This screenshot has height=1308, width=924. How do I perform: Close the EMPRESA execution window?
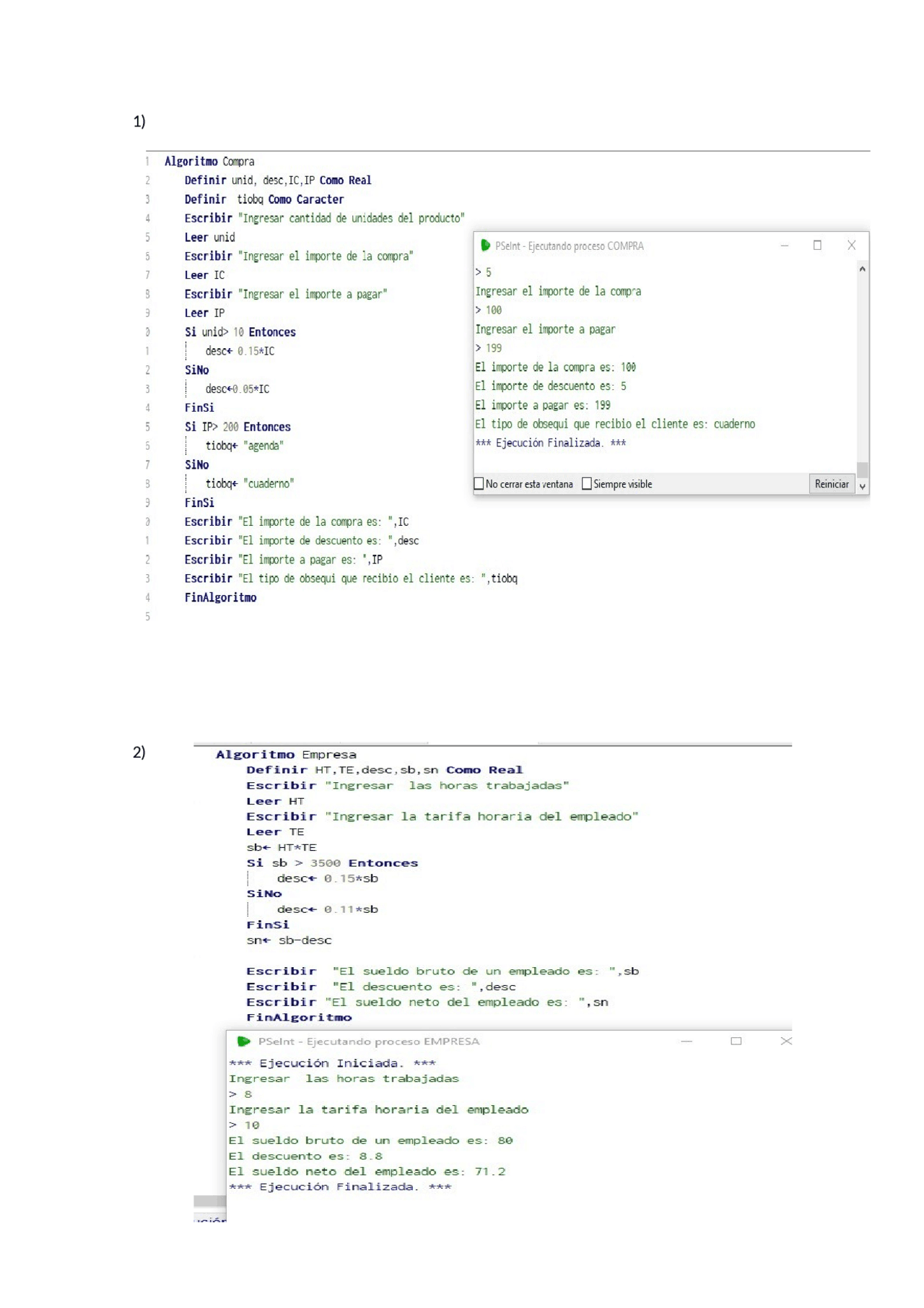[x=786, y=1041]
